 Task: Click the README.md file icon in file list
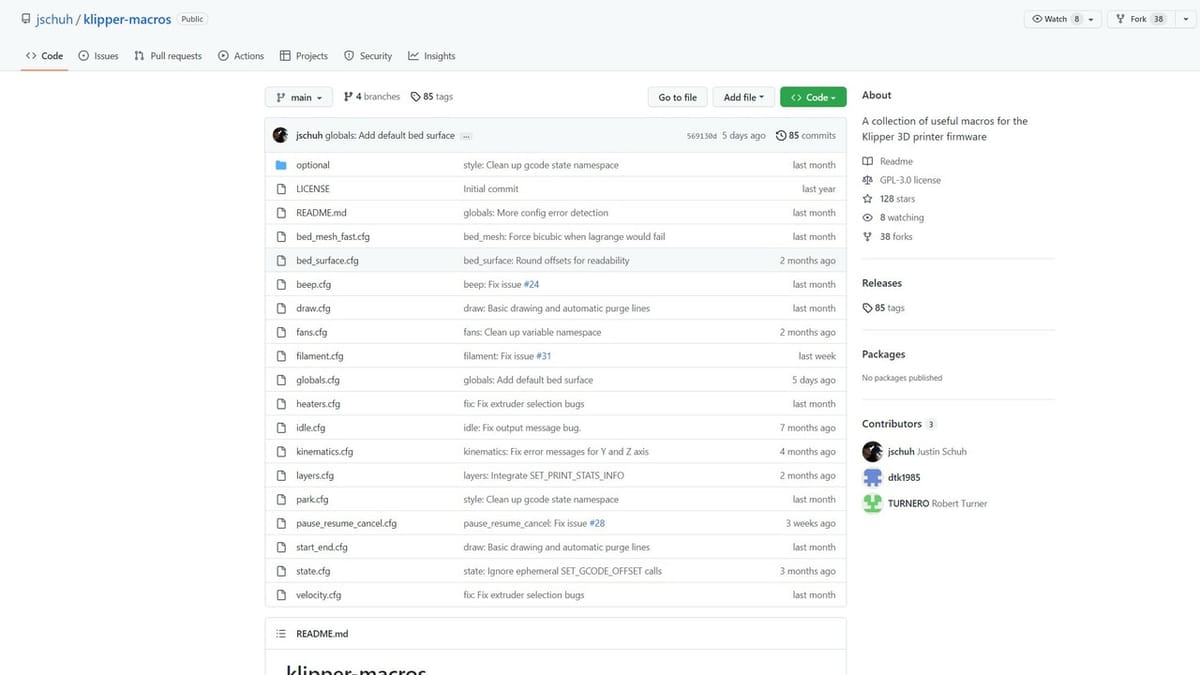coord(281,213)
